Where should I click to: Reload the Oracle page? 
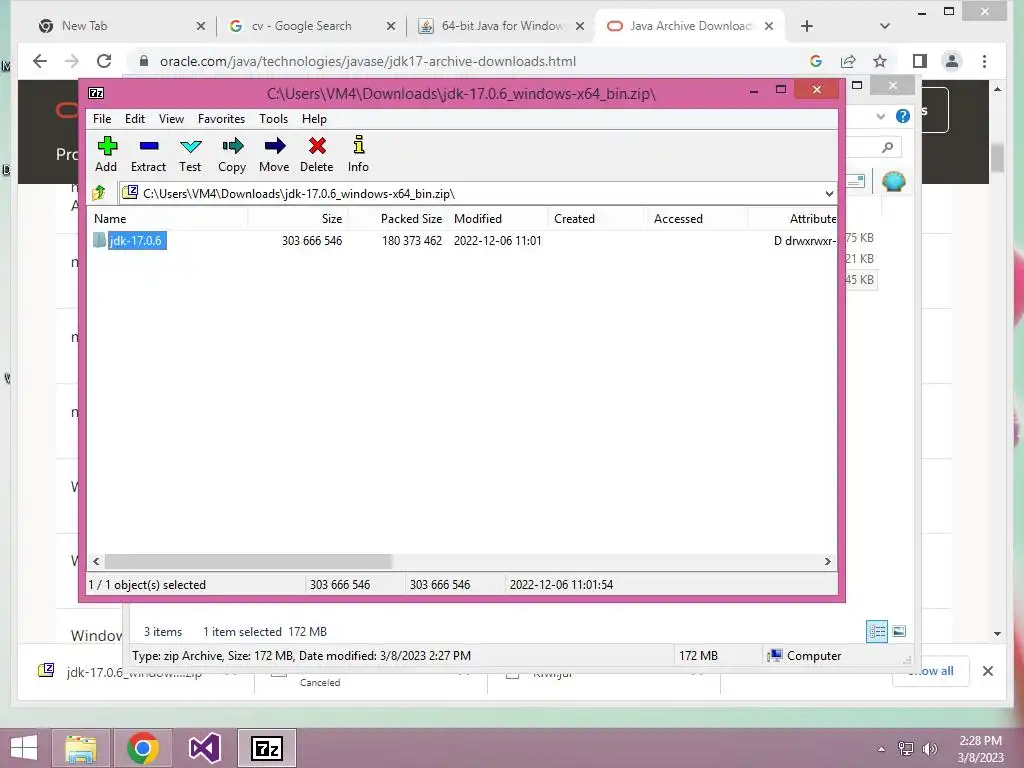click(104, 61)
